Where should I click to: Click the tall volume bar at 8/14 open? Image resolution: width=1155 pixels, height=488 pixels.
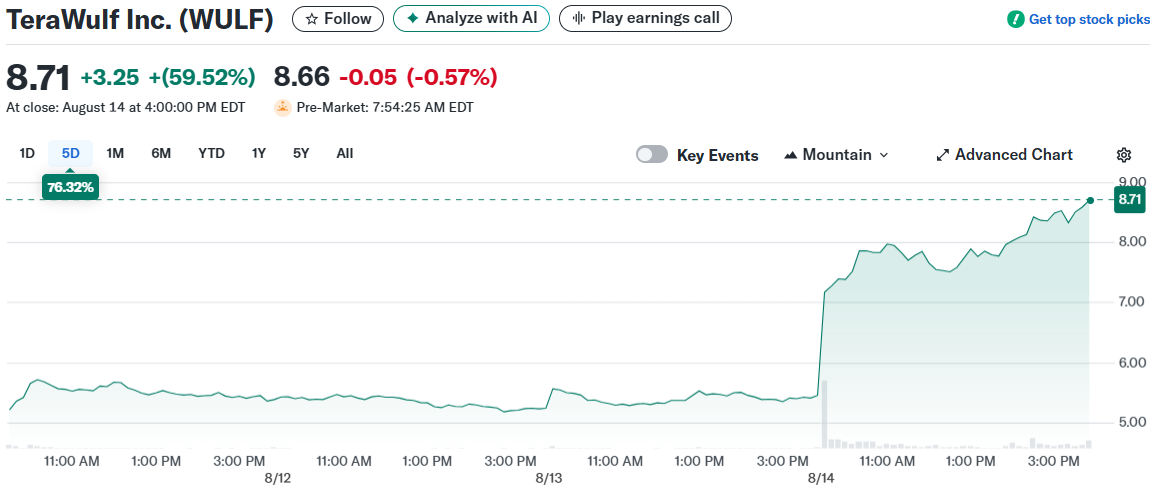825,414
